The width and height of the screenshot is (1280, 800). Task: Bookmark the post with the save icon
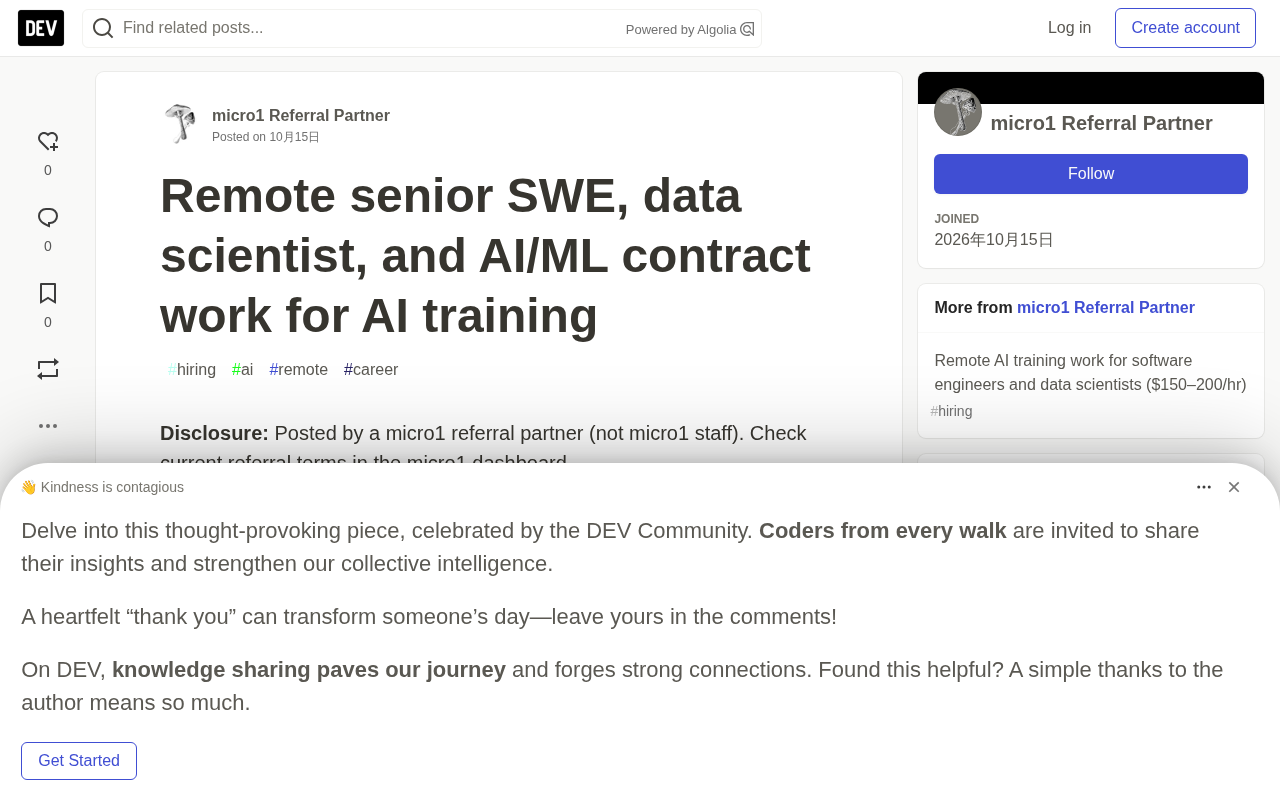[48, 293]
